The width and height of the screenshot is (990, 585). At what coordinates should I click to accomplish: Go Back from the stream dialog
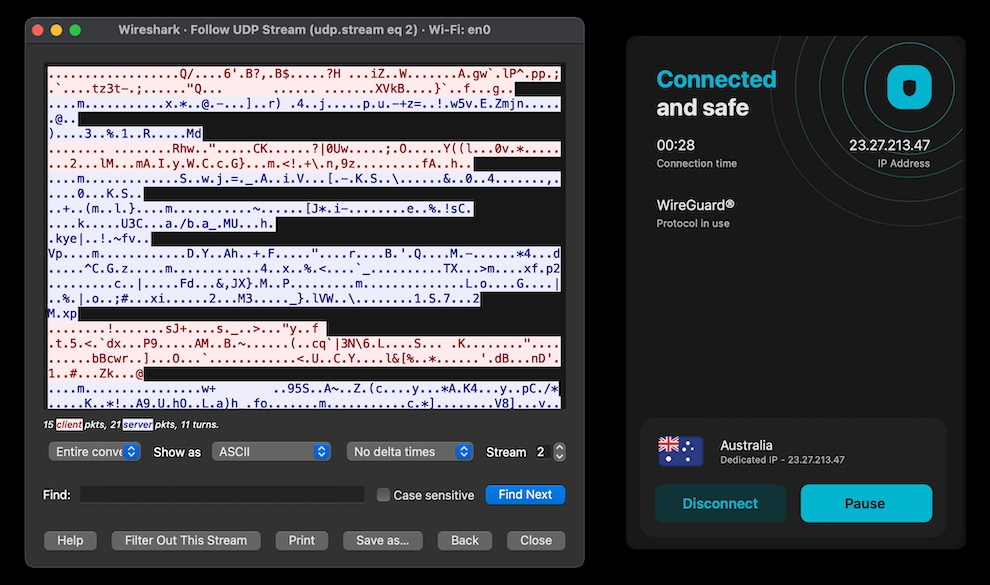pos(465,540)
